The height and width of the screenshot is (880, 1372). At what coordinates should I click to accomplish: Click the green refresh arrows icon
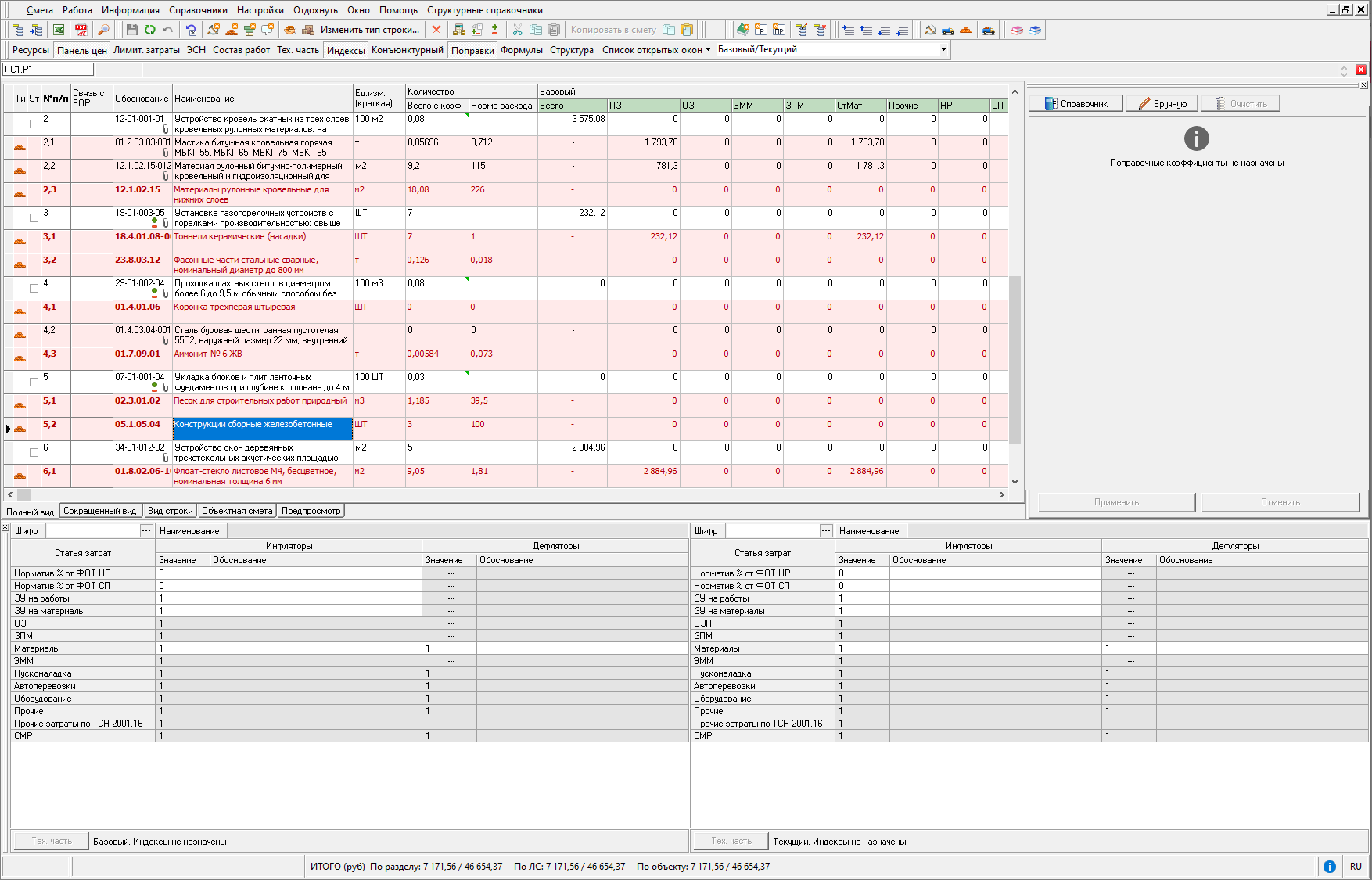pyautogui.click(x=149, y=30)
